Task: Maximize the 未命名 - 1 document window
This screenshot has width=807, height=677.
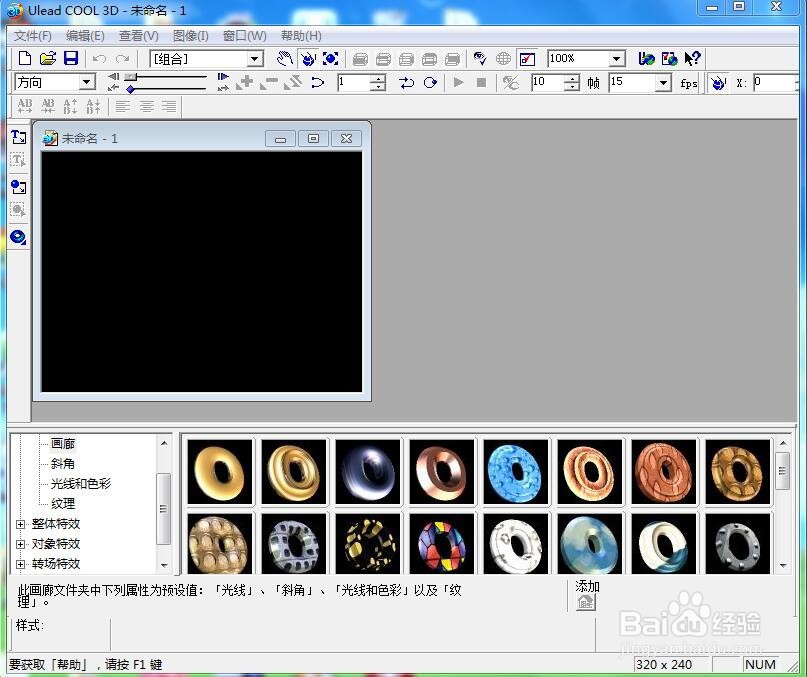Action: tap(313, 138)
